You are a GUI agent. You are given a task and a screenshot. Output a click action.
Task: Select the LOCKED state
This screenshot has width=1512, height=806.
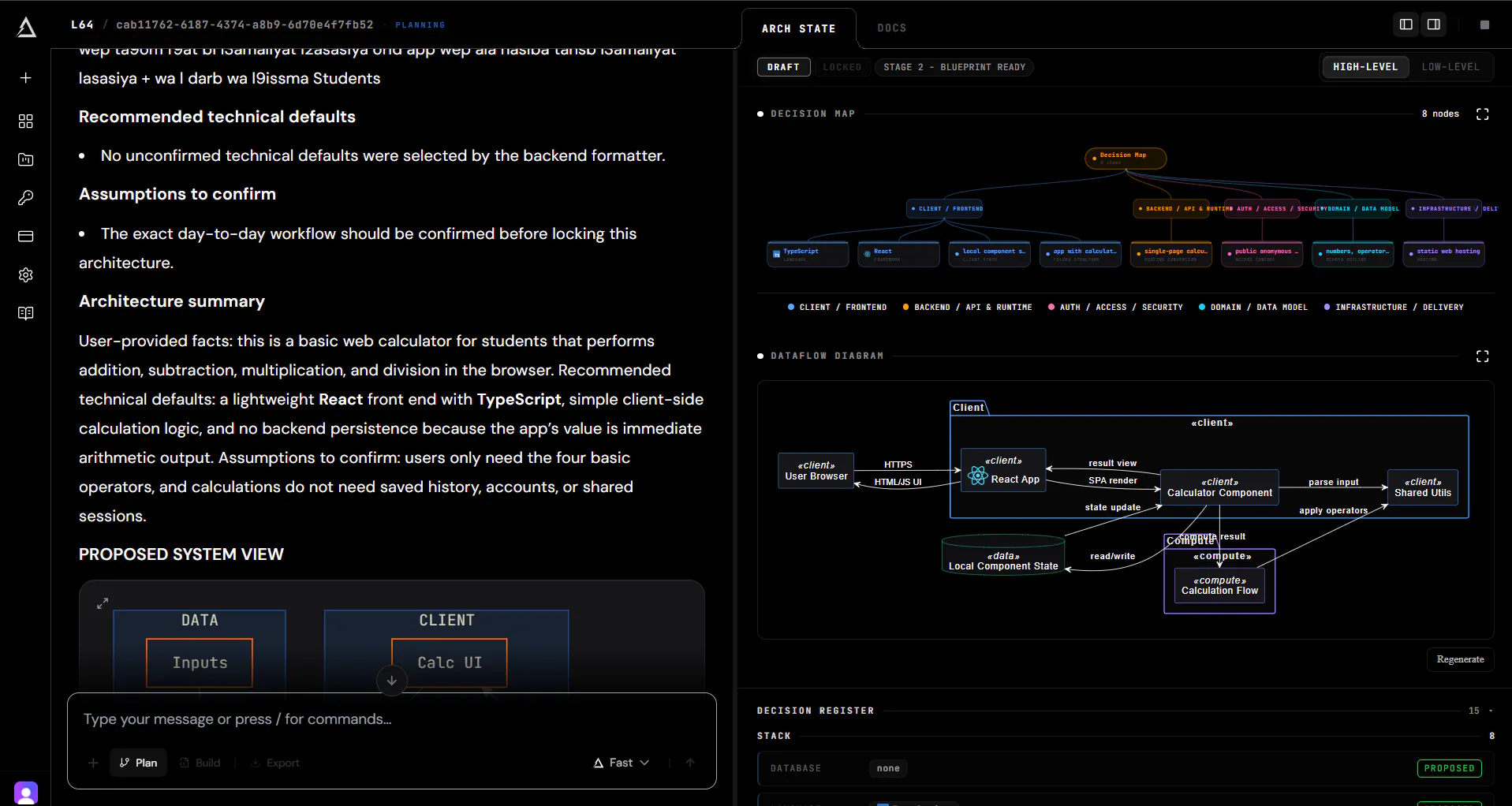click(842, 67)
